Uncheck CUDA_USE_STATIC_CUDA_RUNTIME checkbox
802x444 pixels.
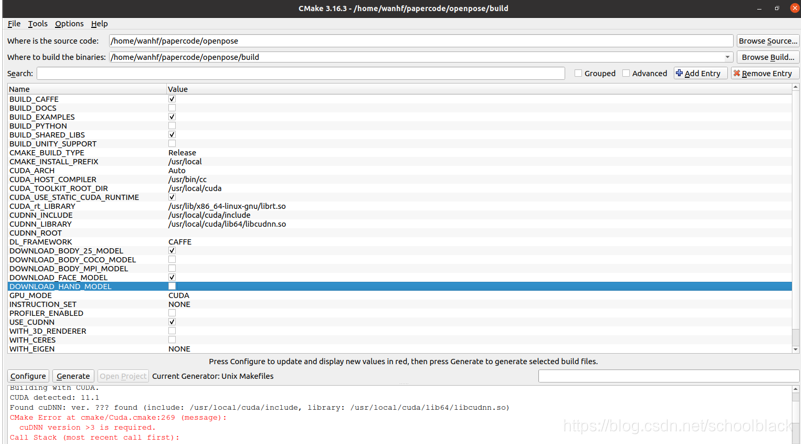pyautogui.click(x=172, y=197)
